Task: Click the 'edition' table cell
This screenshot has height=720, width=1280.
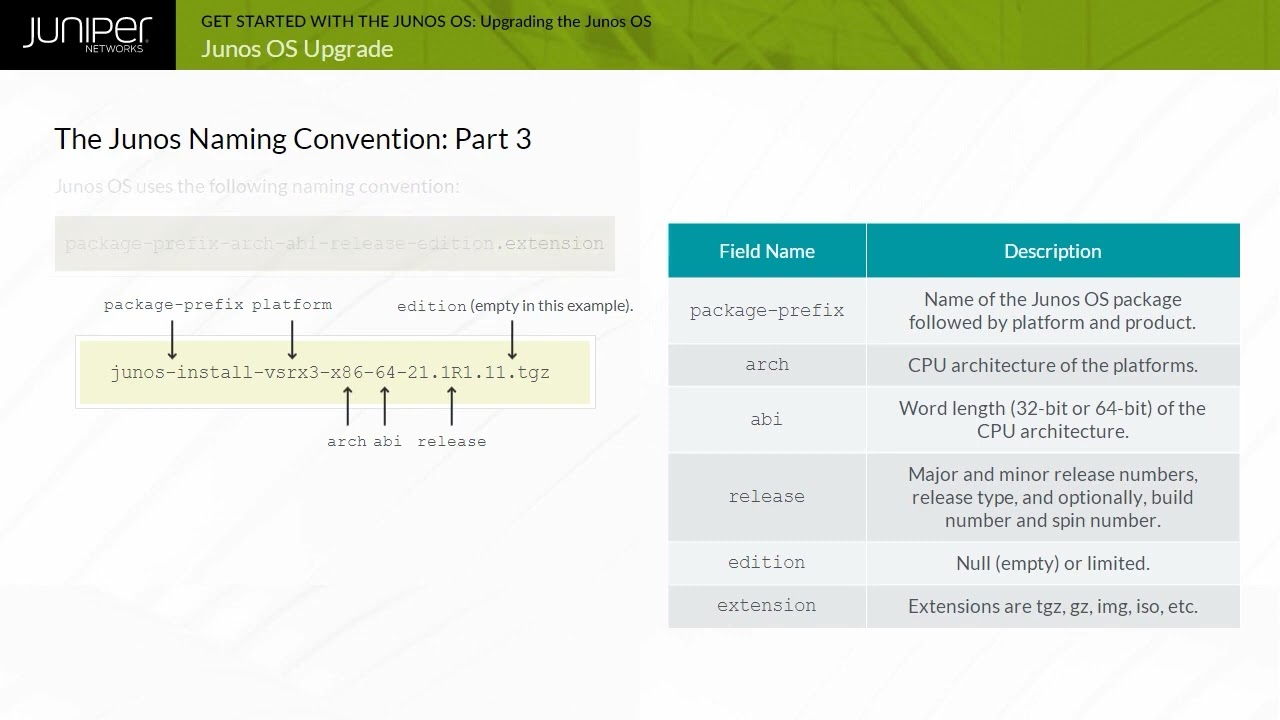Action: click(767, 563)
